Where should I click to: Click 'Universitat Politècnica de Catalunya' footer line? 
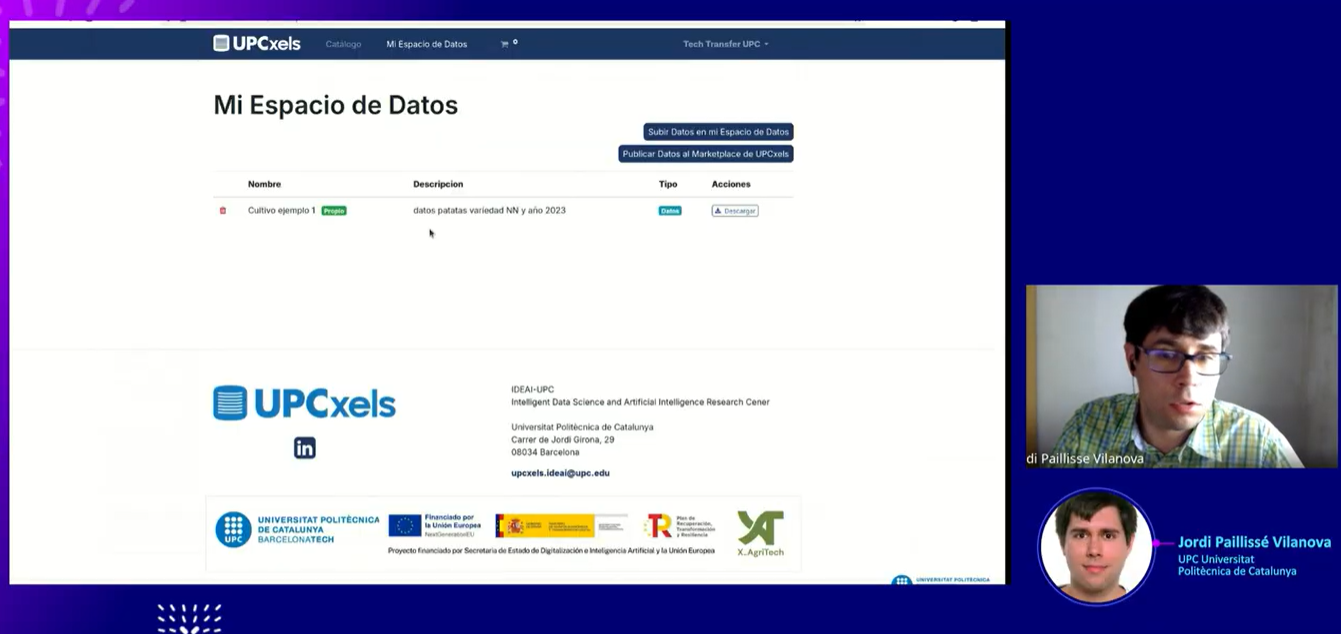click(x=582, y=427)
